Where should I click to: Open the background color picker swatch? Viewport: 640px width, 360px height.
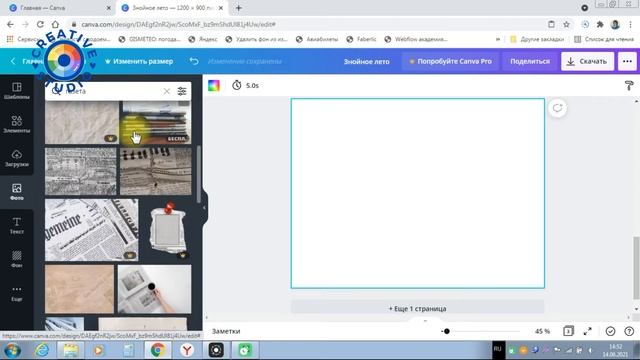click(x=214, y=85)
